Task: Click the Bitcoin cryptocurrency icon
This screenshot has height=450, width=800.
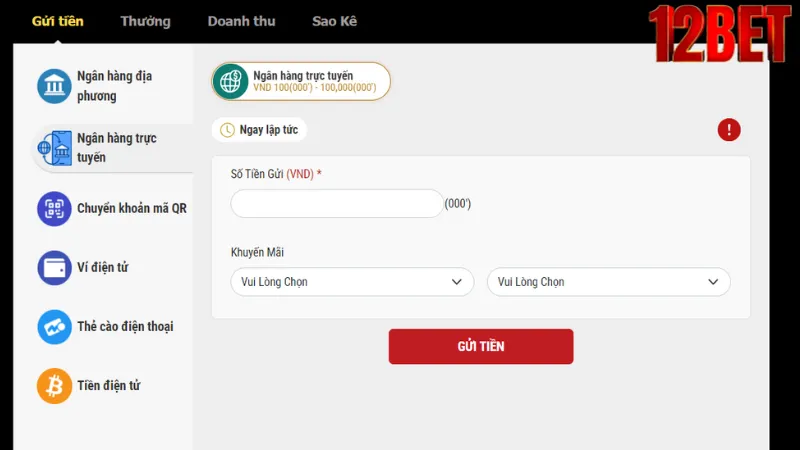Action: (x=54, y=386)
